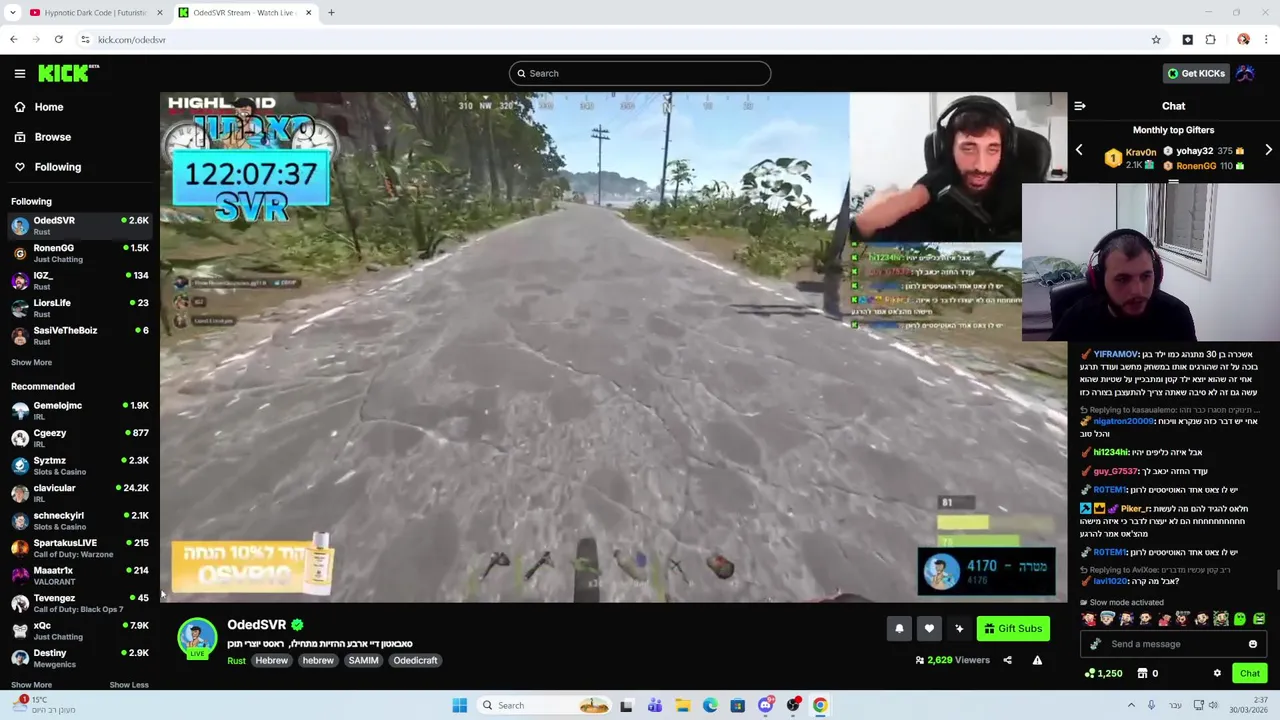Collapse the chat panel icon
Viewport: 1280px width, 720px height.
point(1079,106)
